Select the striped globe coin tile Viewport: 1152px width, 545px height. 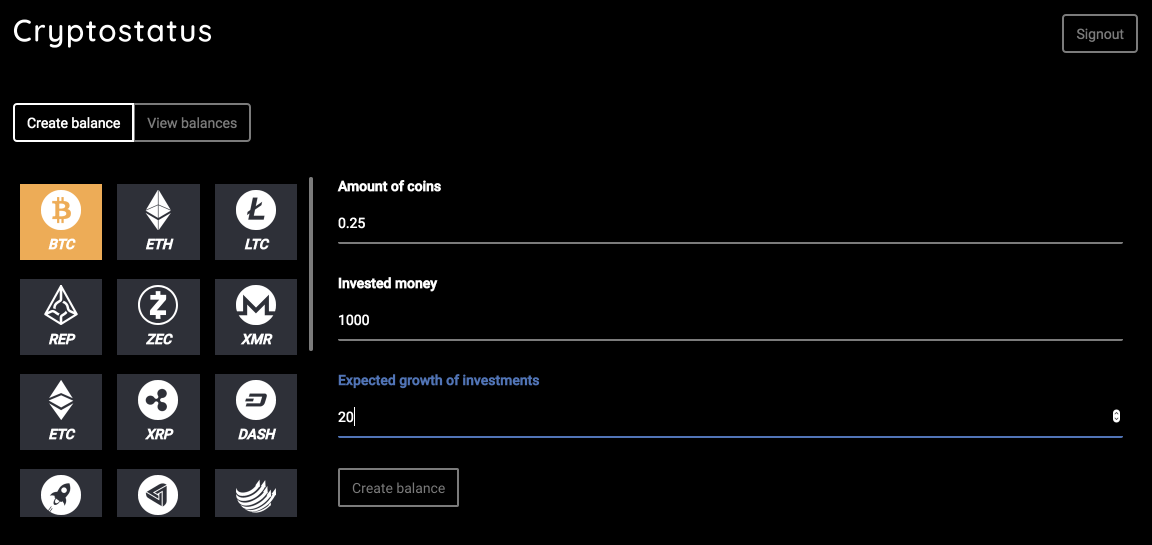point(256,493)
